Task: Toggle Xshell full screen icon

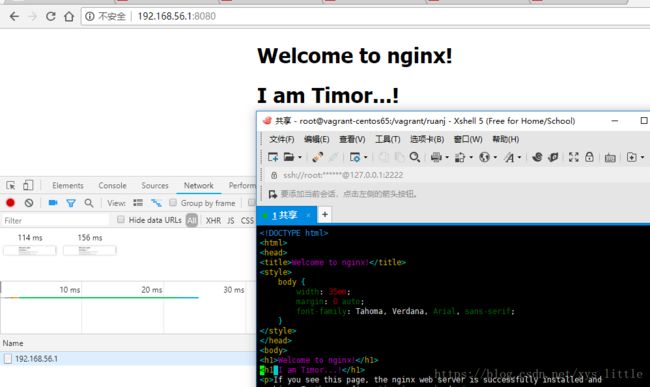Action: [573, 157]
